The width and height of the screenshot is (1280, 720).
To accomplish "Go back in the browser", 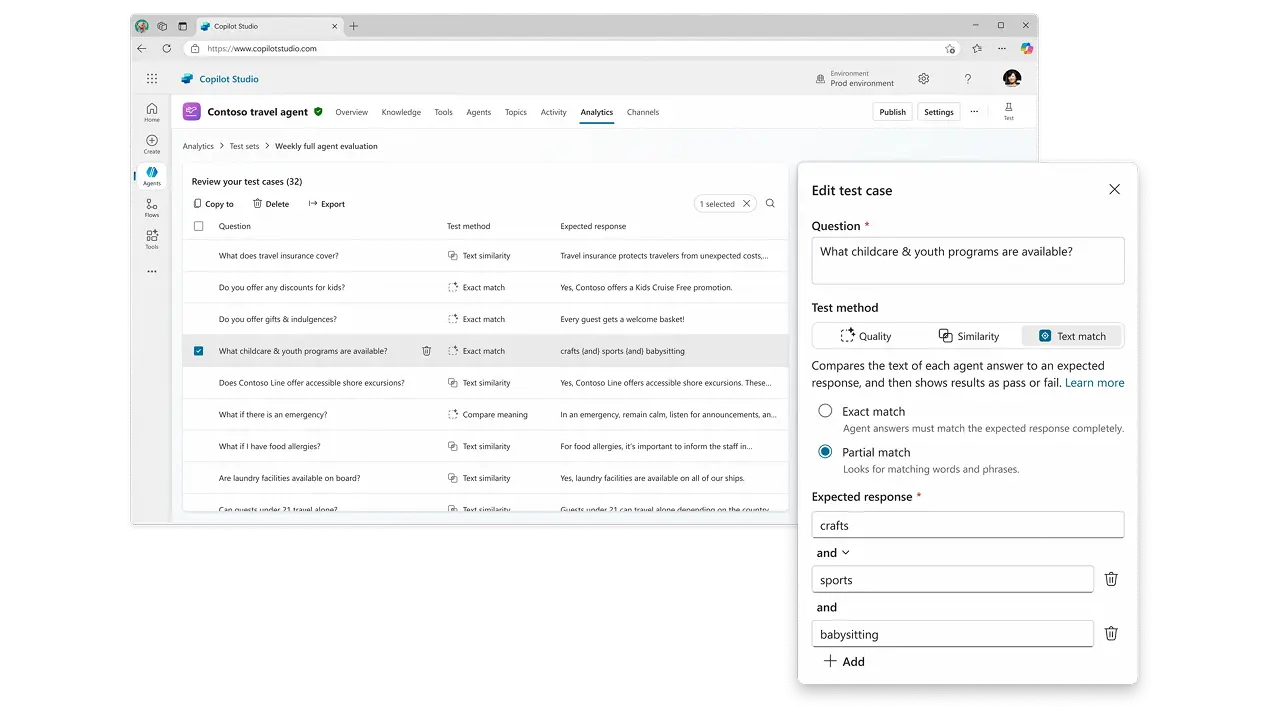I will point(142,48).
